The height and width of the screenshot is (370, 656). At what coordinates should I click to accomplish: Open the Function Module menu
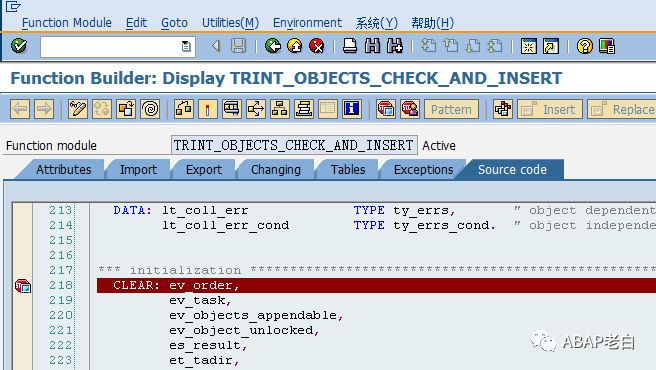(x=67, y=23)
